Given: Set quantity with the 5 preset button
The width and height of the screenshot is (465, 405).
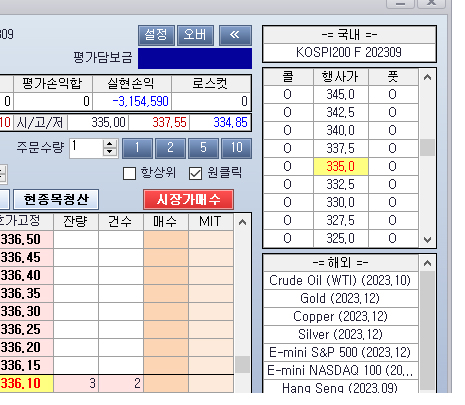Looking at the screenshot, I should tap(203, 148).
